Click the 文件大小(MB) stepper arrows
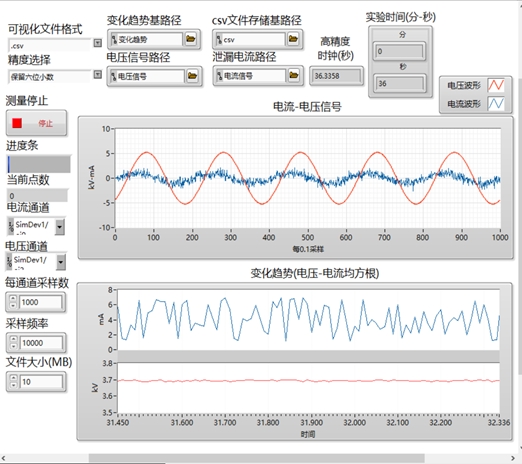This screenshot has width=522, height=464. [13, 381]
